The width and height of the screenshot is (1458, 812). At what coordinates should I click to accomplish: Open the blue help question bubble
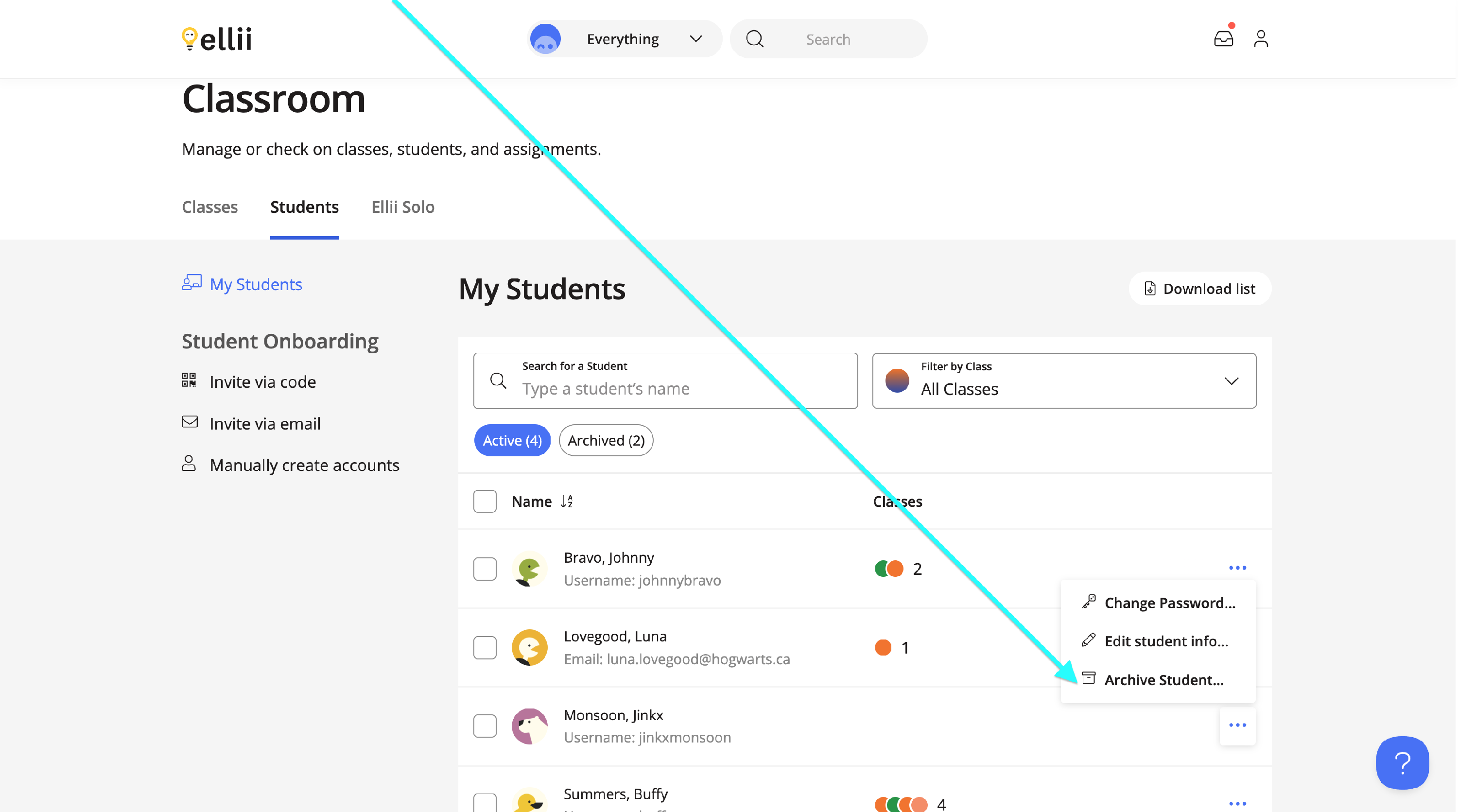[x=1402, y=763]
